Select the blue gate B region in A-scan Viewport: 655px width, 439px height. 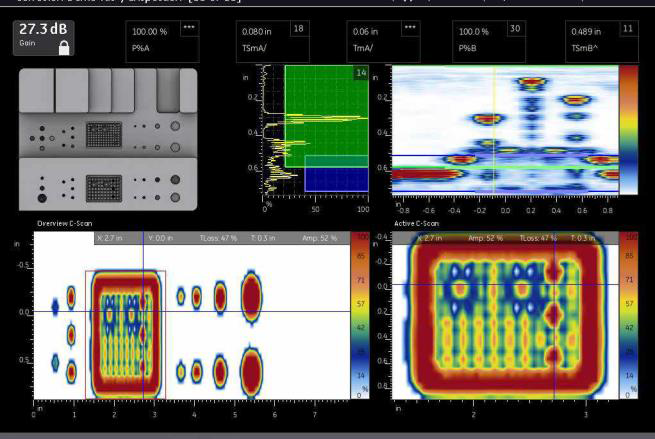coord(337,174)
